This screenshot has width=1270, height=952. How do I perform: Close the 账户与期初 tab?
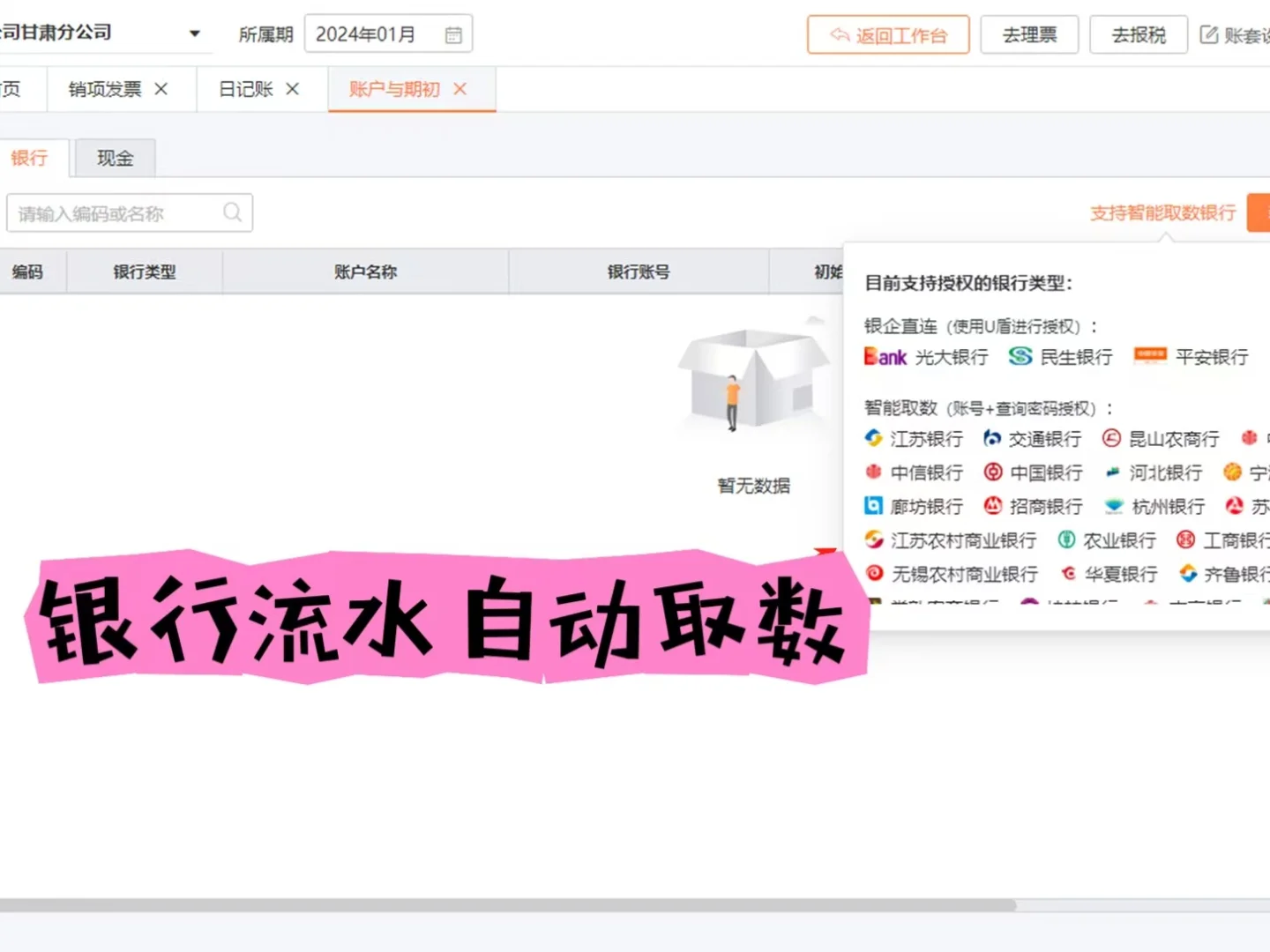tap(459, 89)
